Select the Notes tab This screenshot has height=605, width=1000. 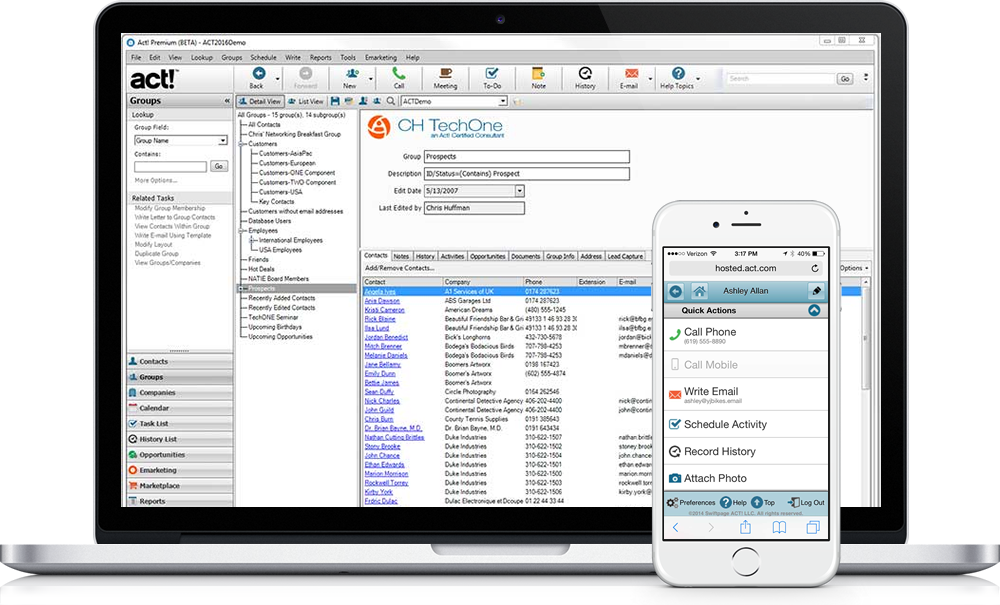click(401, 256)
